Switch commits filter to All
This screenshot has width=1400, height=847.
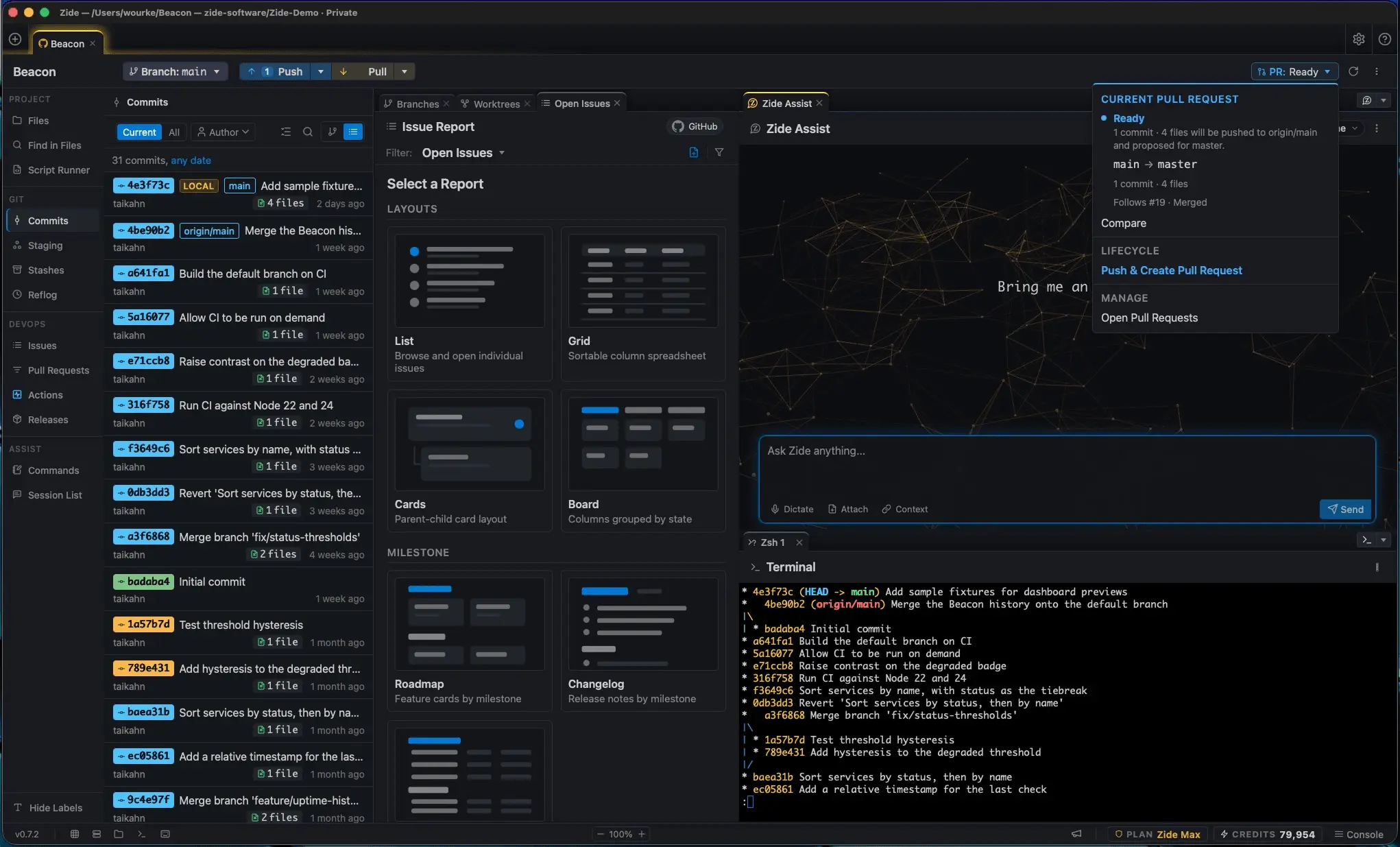click(174, 132)
